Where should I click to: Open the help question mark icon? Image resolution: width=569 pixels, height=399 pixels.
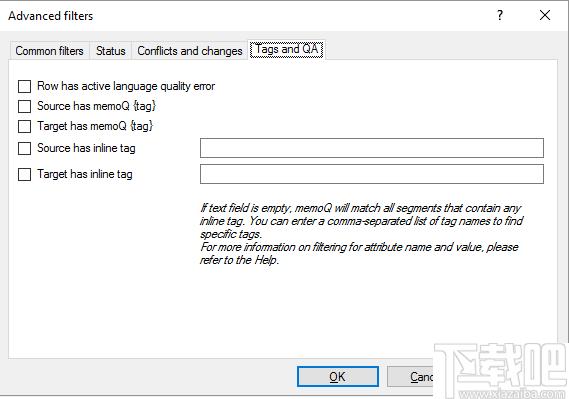point(500,15)
